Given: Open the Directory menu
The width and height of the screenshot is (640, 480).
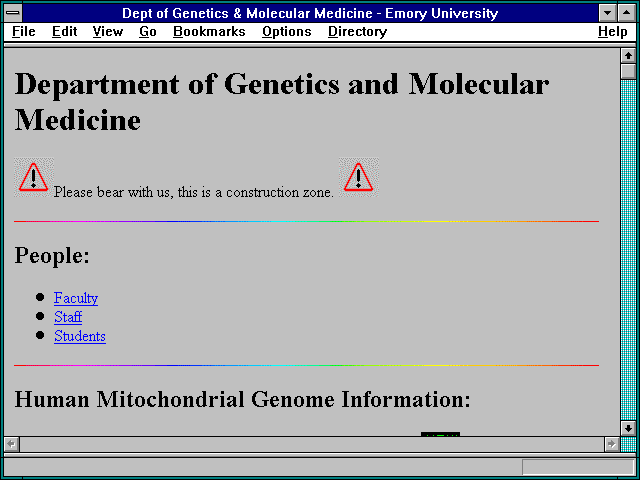Looking at the screenshot, I should [358, 31].
